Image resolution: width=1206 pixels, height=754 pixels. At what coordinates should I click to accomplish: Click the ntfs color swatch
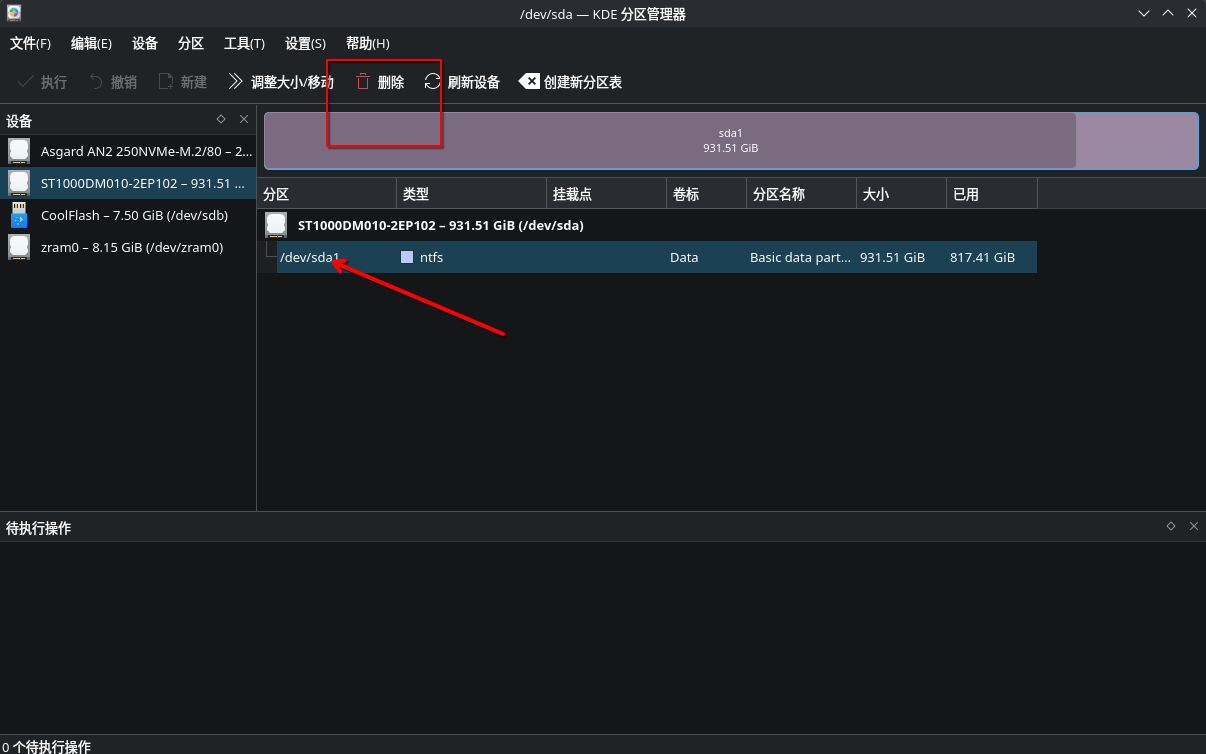coord(407,257)
